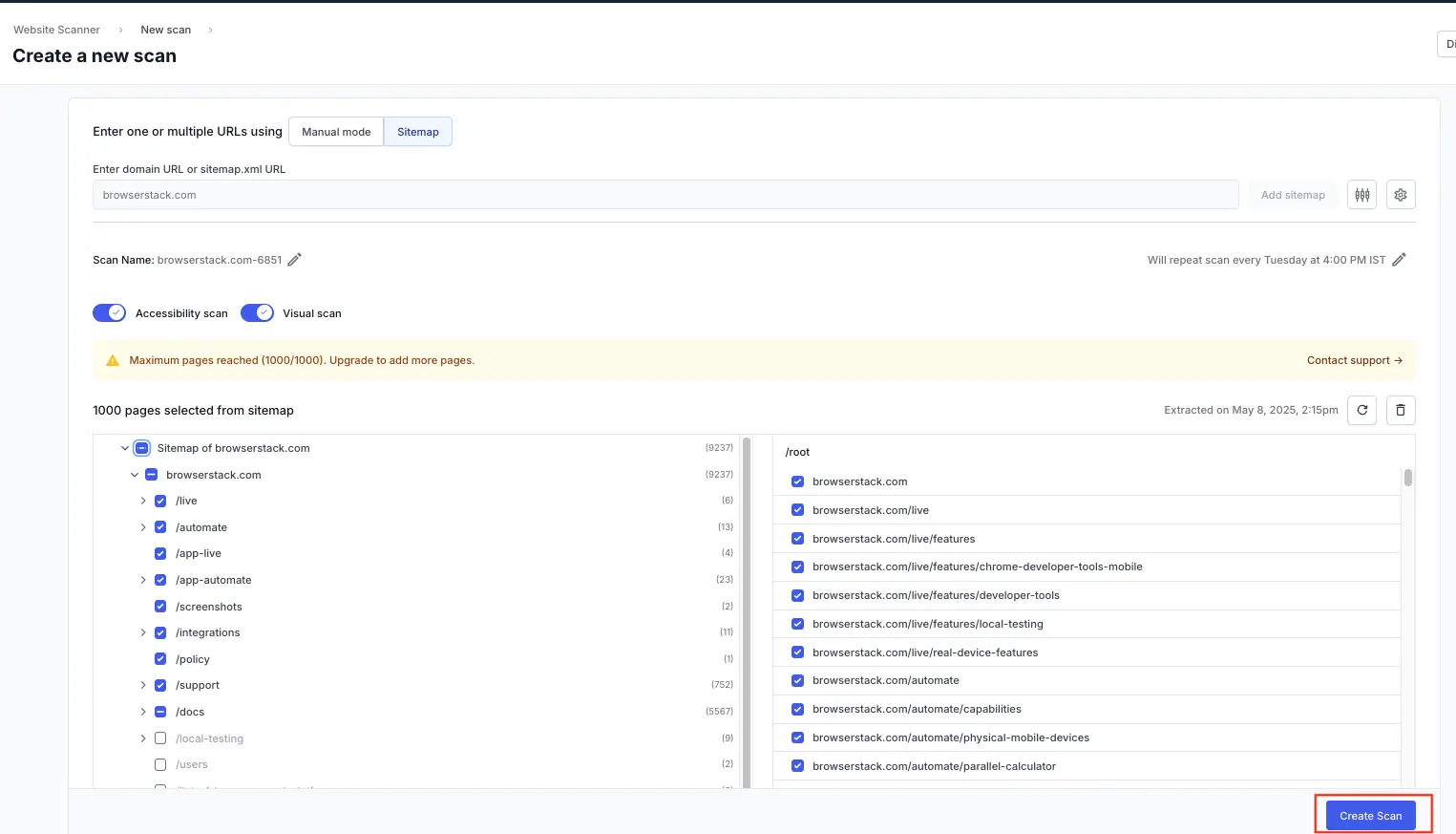
Task: Click the warning triangle icon in banner
Action: pos(113,360)
